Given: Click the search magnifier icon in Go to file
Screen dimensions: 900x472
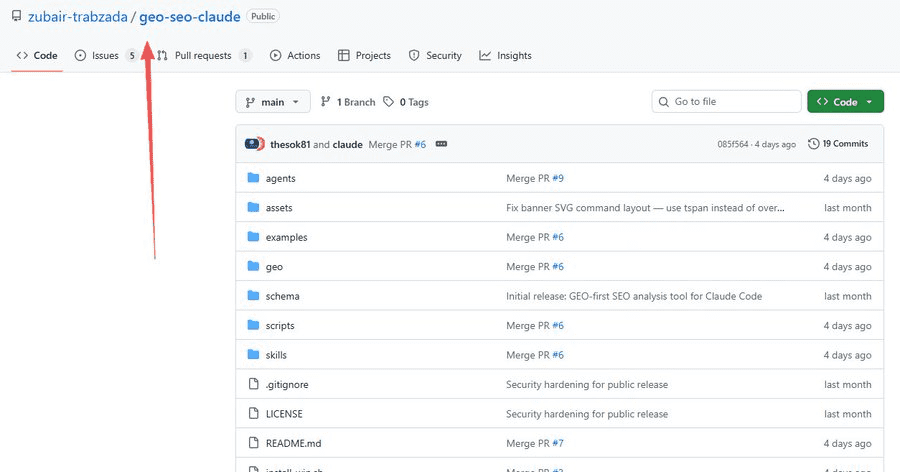Looking at the screenshot, I should point(664,102).
